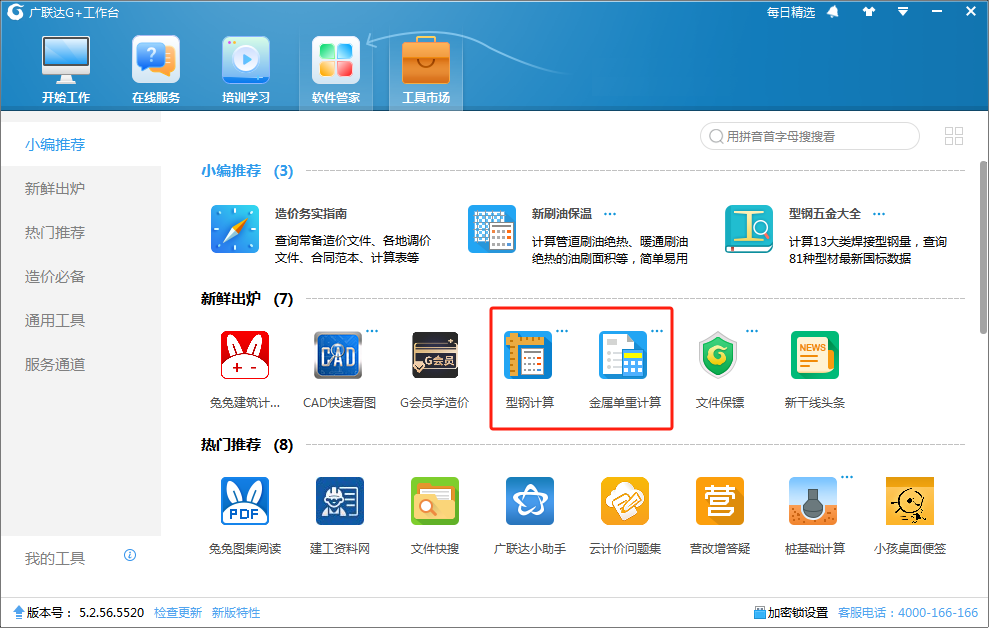989x628 pixels.
Task: Select 通用工具 in sidebar
Action: [x=81, y=320]
